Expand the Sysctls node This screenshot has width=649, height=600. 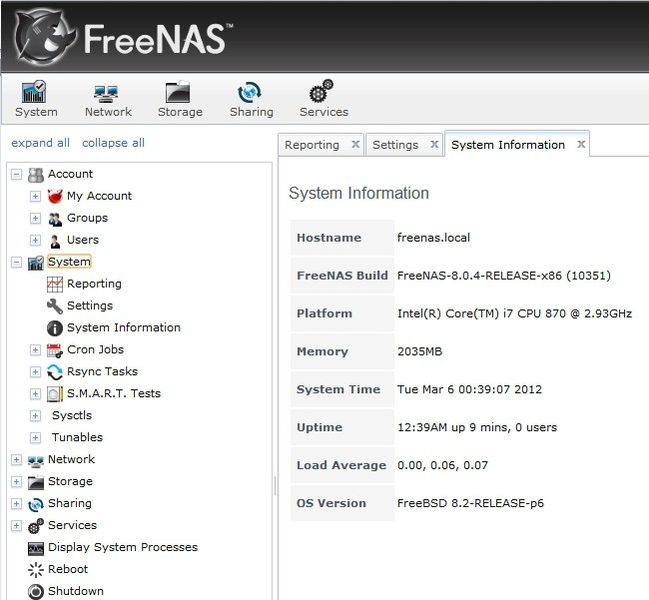[35, 416]
